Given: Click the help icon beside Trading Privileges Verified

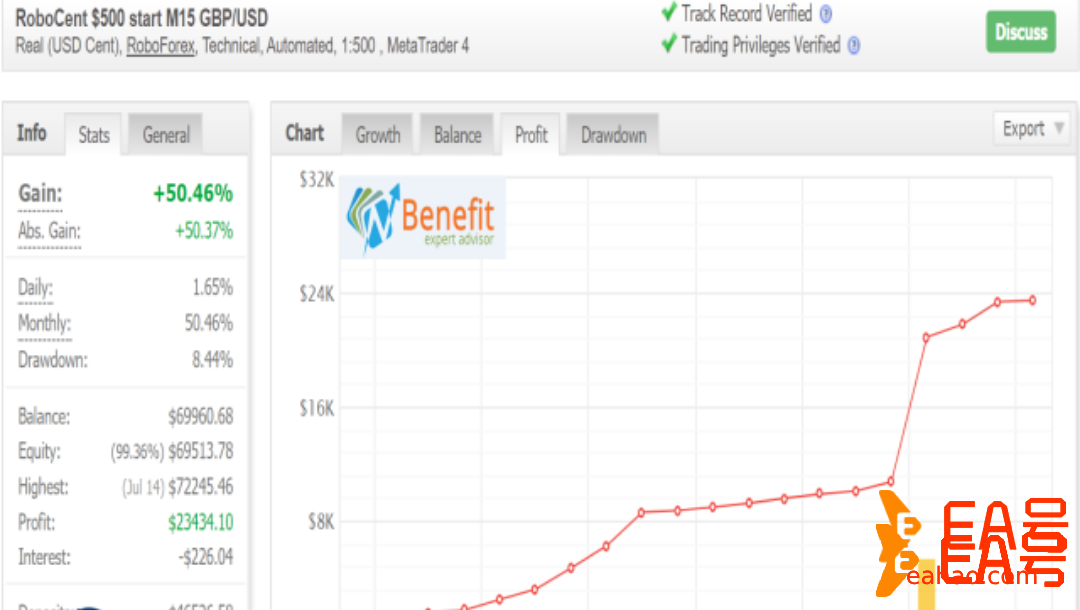Looking at the screenshot, I should coord(853,45).
